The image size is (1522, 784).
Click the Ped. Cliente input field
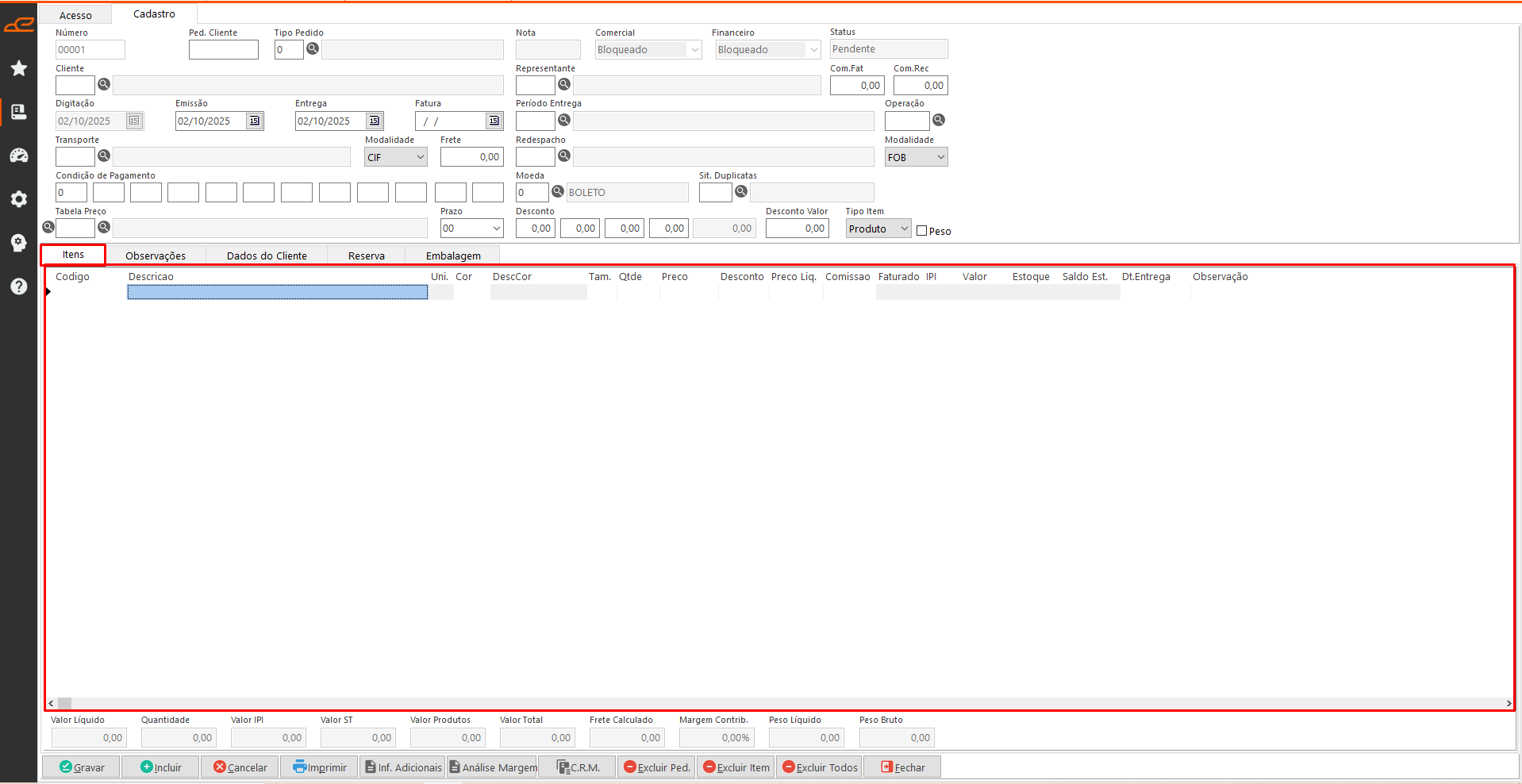pyautogui.click(x=224, y=49)
